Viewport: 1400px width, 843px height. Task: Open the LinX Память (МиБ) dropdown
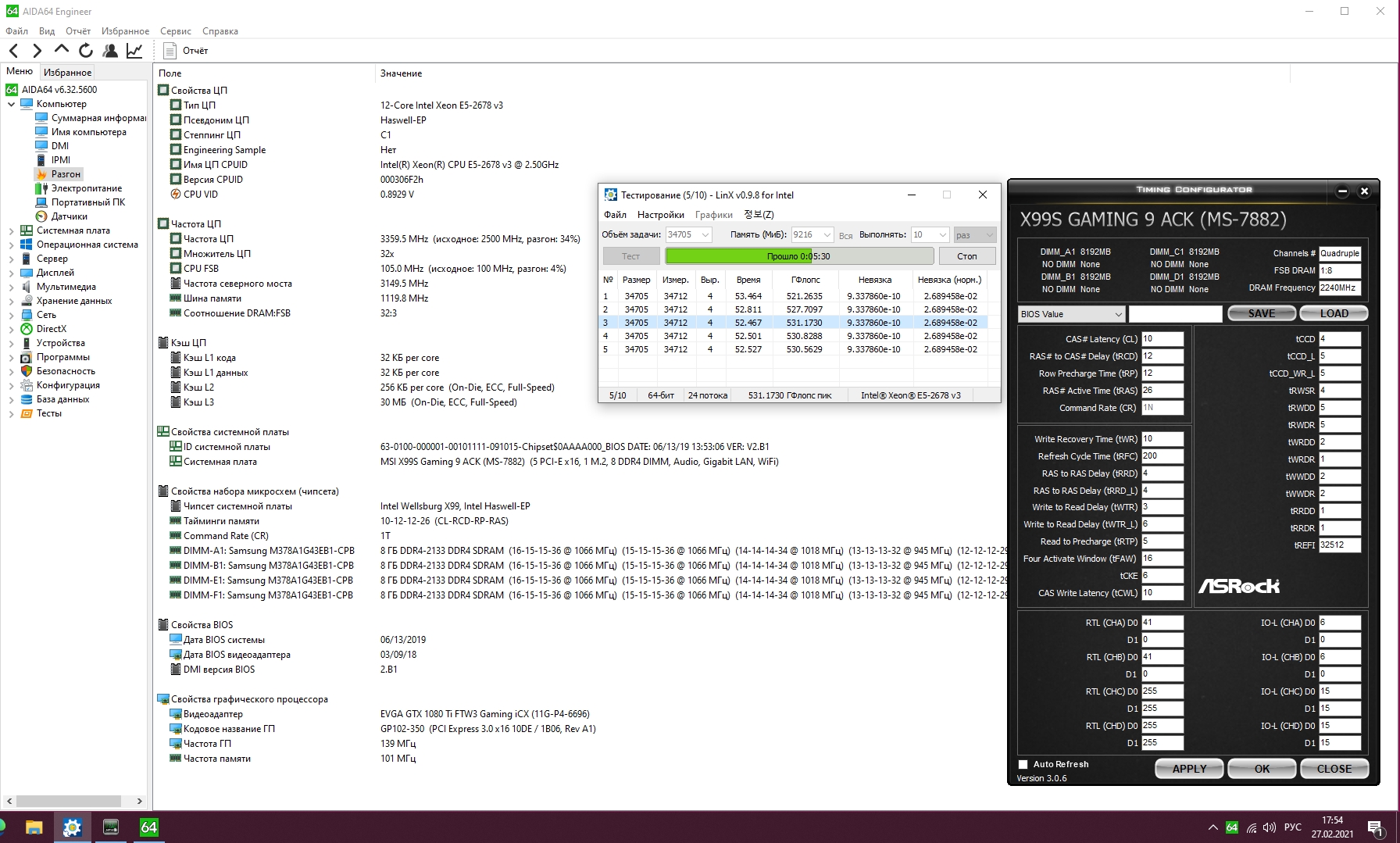point(812,234)
